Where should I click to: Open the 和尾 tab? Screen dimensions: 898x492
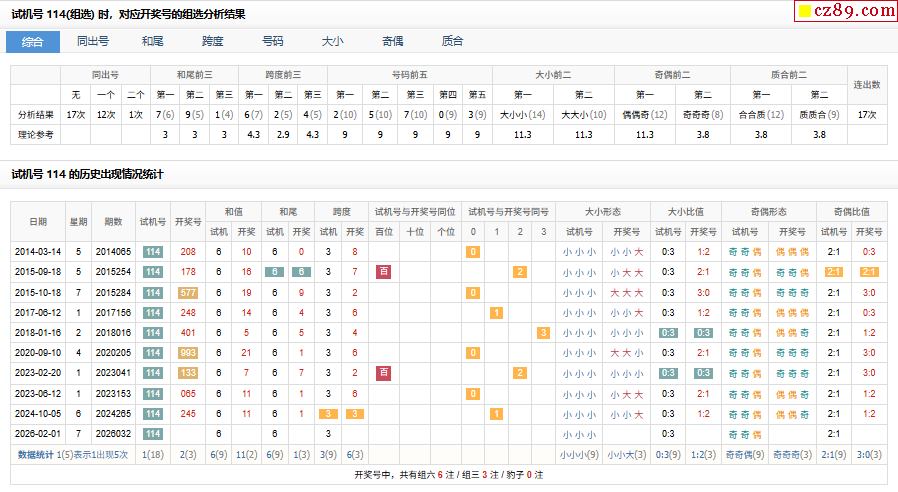[x=153, y=42]
